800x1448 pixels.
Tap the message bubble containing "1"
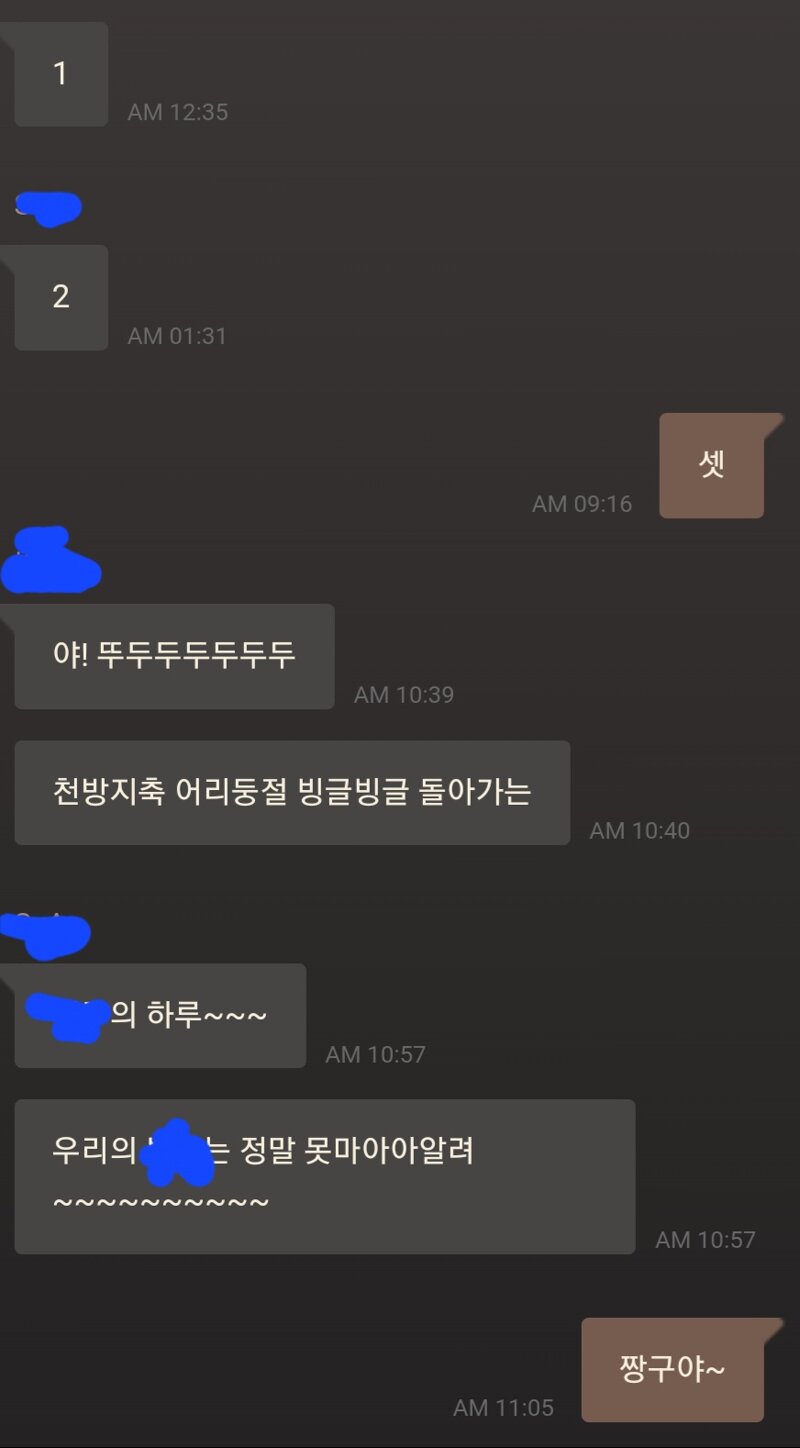tap(61, 74)
